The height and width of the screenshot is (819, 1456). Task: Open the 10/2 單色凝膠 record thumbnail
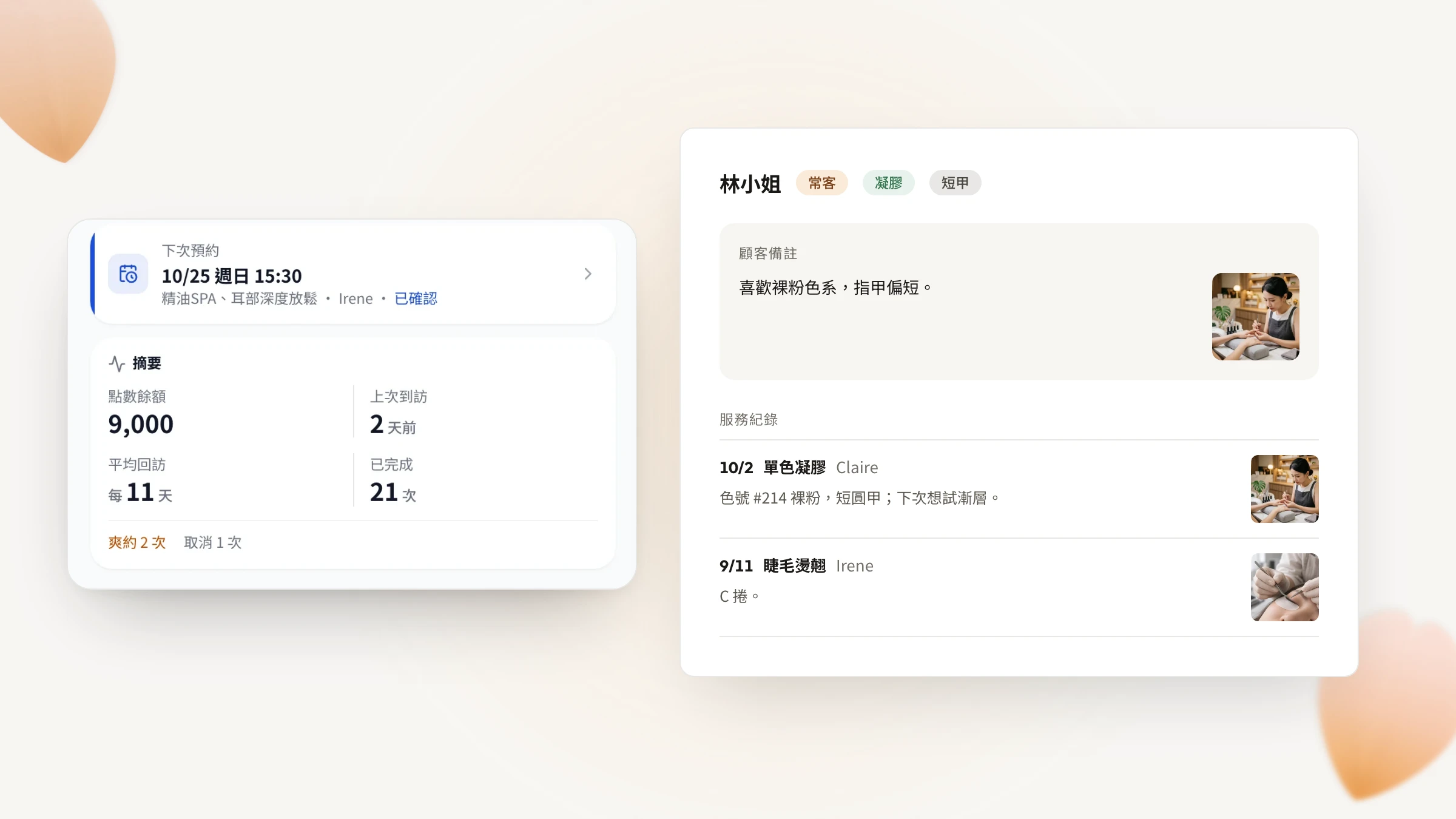pos(1284,489)
